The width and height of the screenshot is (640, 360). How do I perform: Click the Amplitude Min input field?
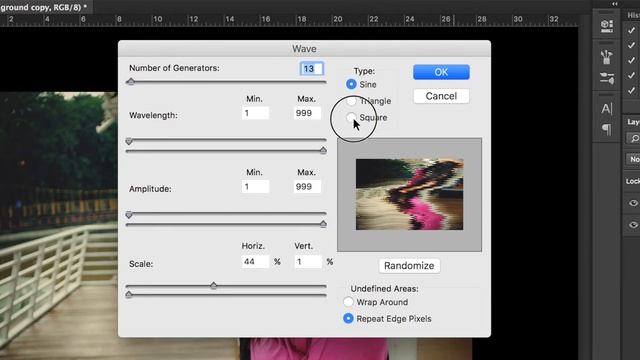tap(256, 187)
